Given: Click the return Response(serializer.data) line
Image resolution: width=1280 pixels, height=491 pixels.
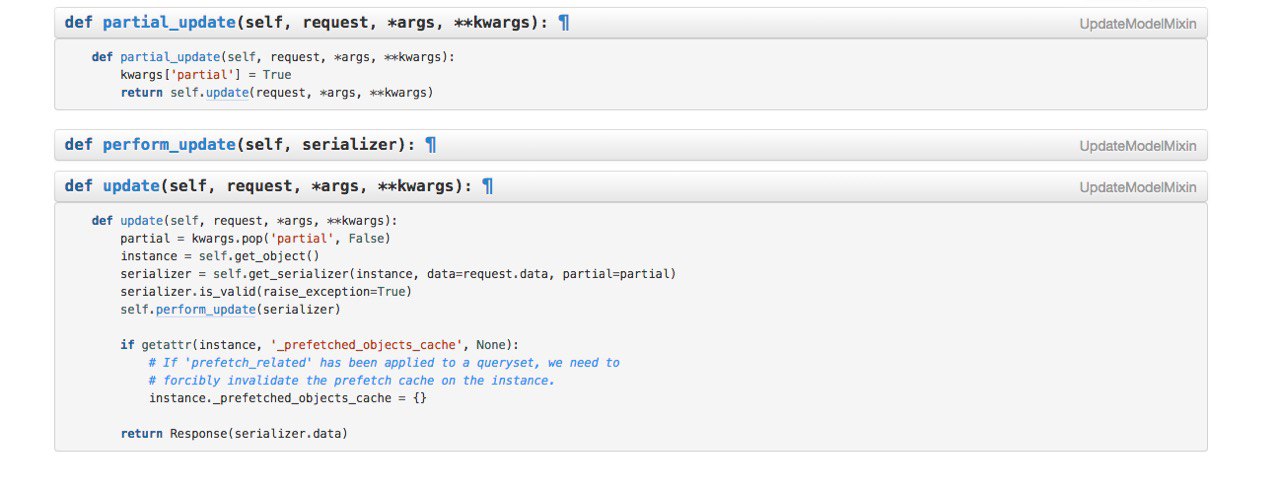Looking at the screenshot, I should [x=234, y=434].
